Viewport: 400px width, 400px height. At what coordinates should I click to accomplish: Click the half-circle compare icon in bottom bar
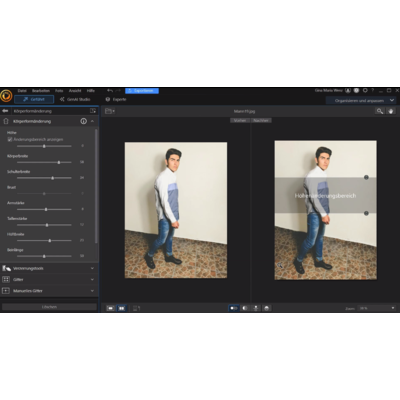pyautogui.click(x=245, y=308)
